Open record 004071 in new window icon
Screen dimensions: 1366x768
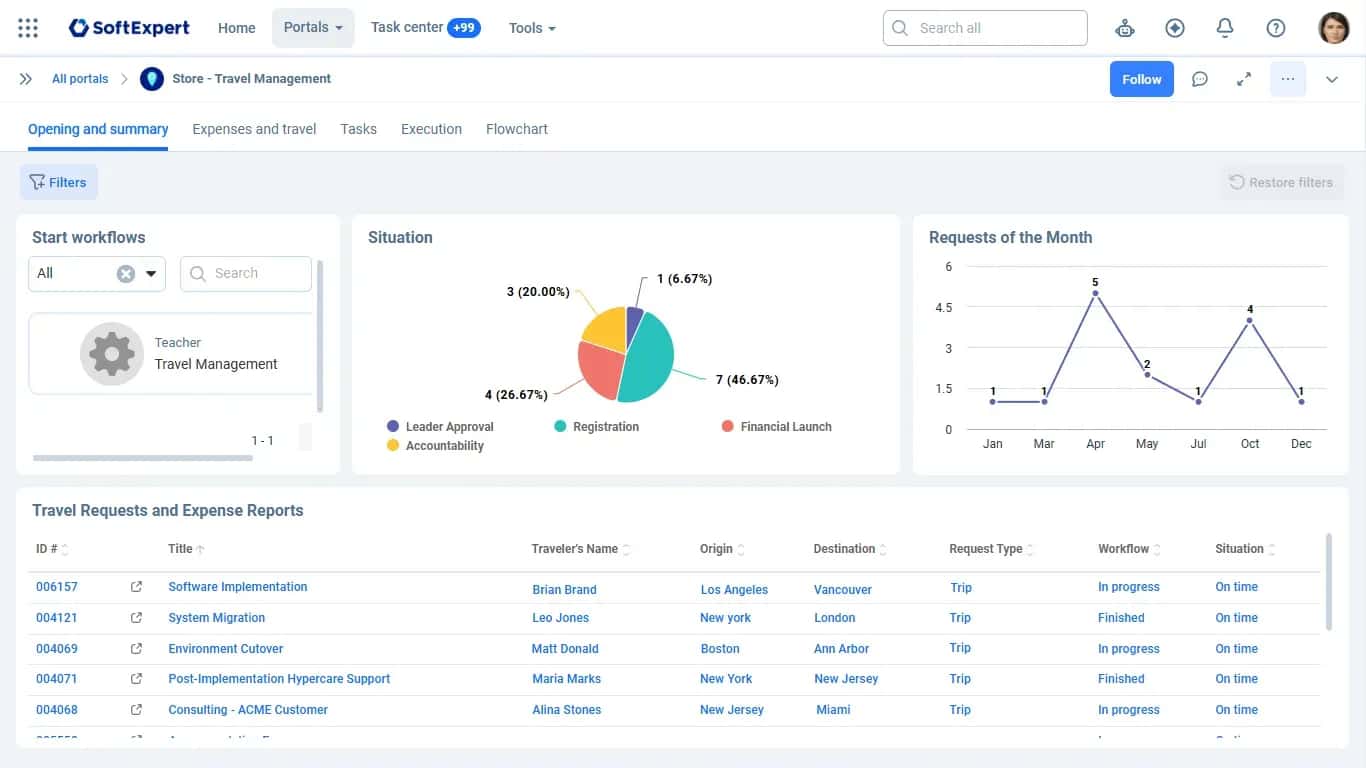tap(136, 679)
